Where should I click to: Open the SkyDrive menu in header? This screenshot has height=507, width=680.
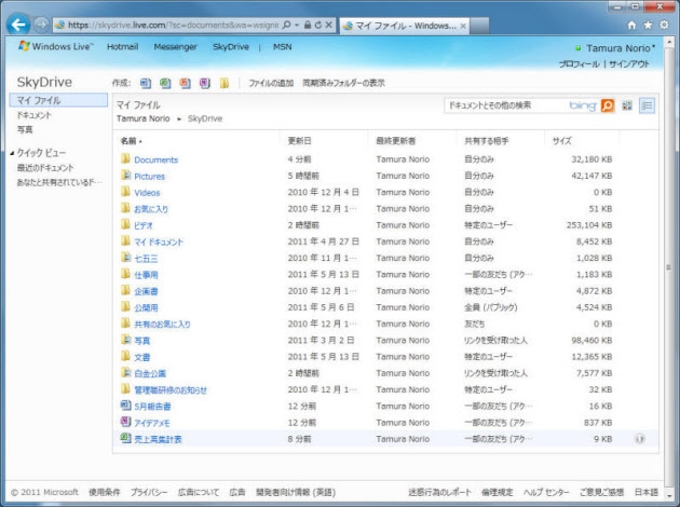click(x=231, y=47)
